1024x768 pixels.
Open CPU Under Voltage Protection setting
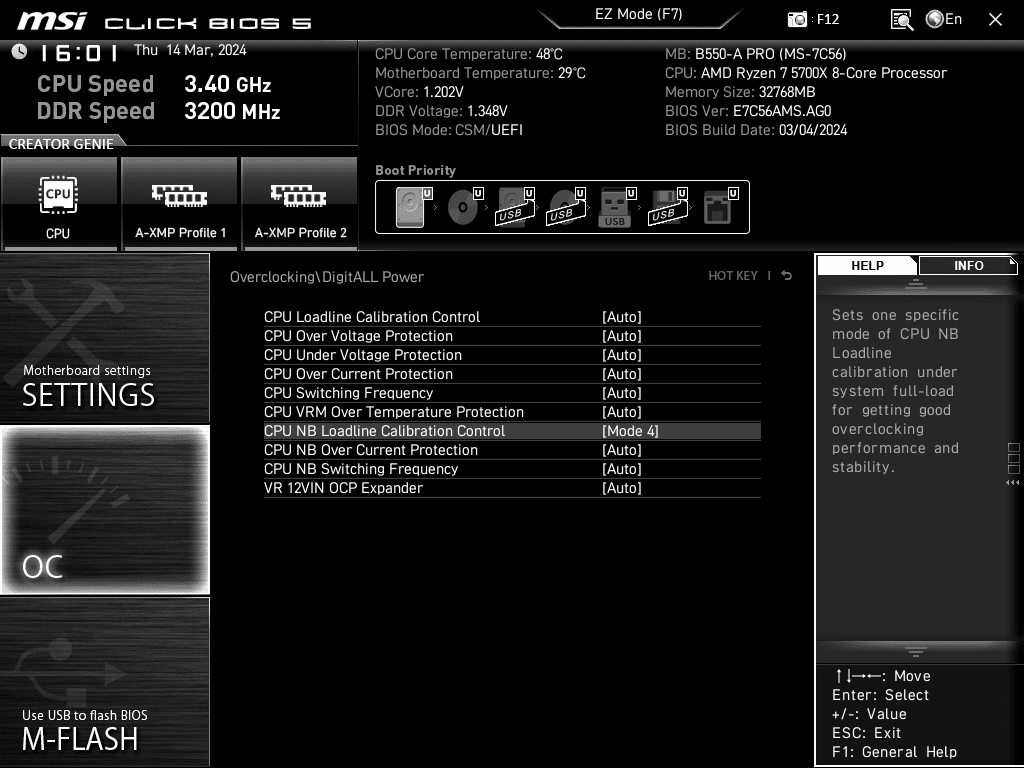[x=512, y=355]
